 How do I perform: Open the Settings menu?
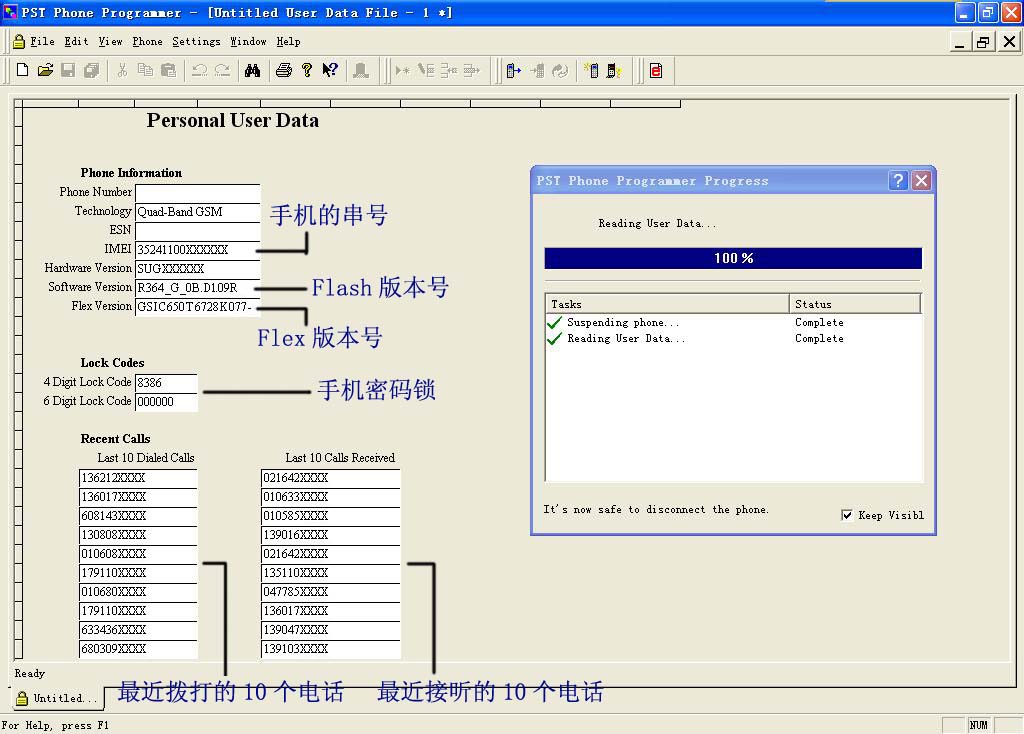click(x=196, y=41)
